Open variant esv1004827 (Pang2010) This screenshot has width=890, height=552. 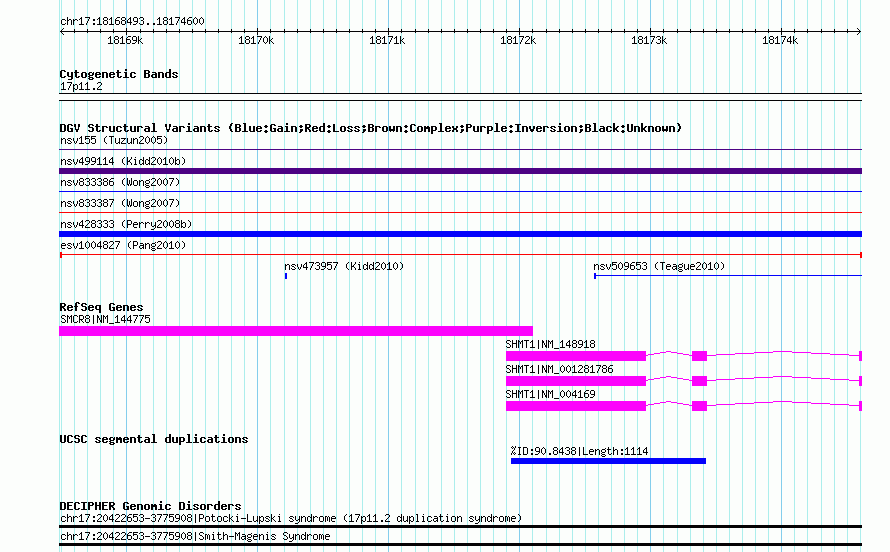click(x=123, y=245)
